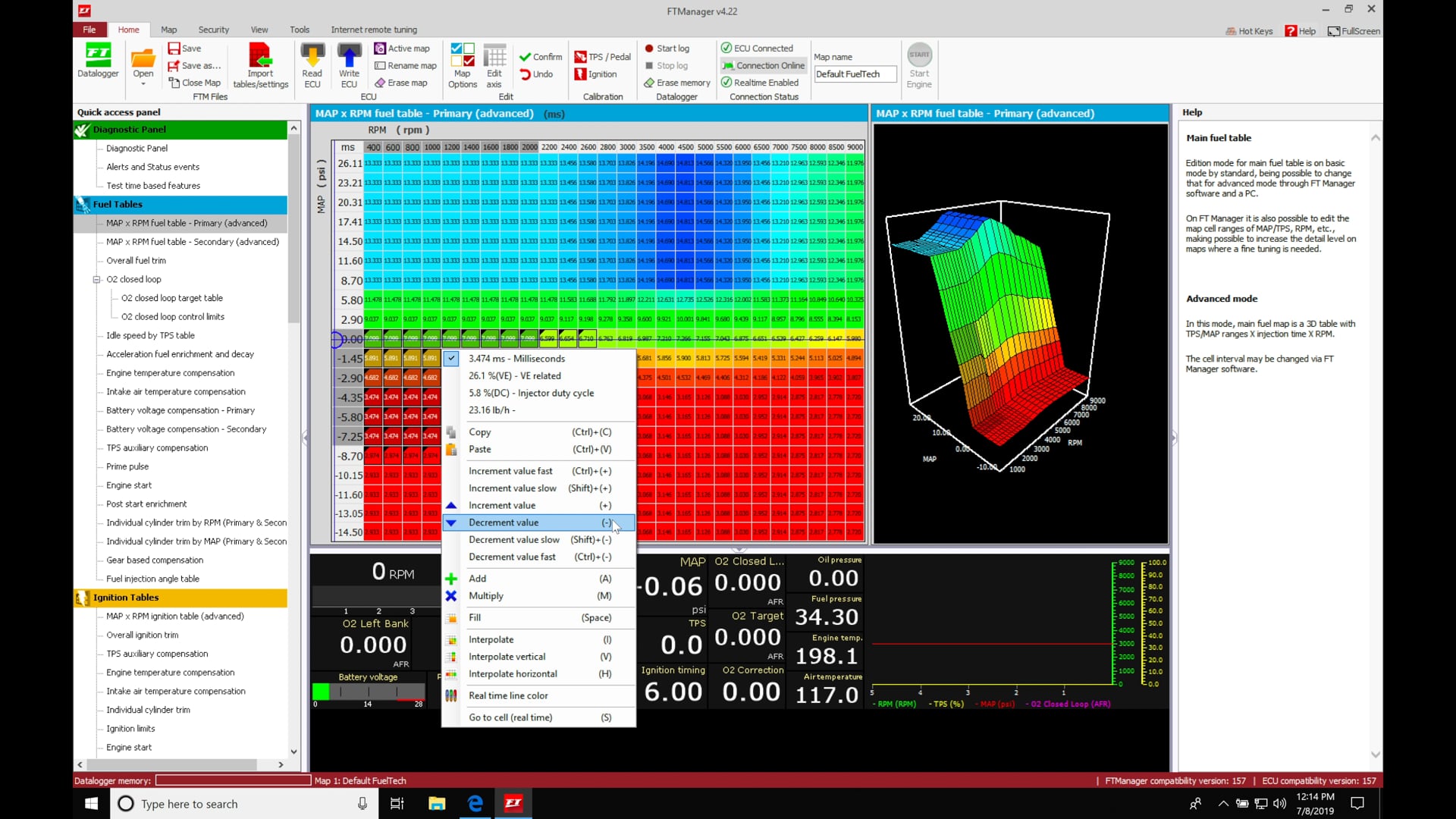Open the Tools menu tab
Image resolution: width=1456 pixels, height=819 pixels.
[x=299, y=30]
